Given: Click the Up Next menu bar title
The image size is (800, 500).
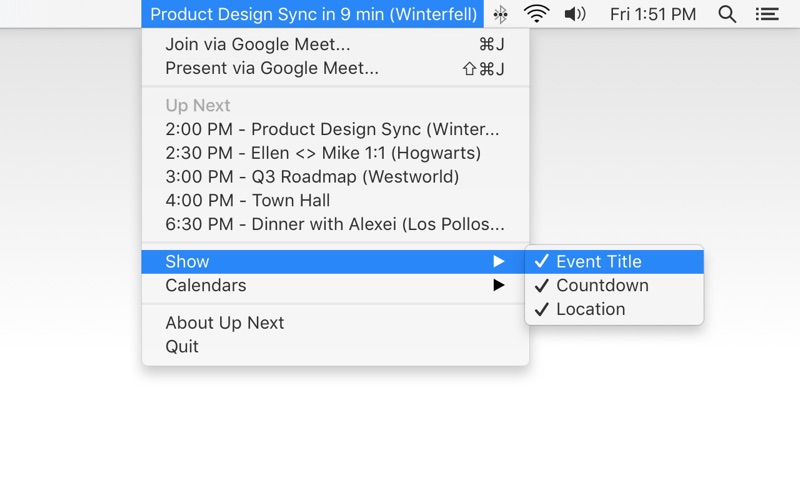Looking at the screenshot, I should [313, 14].
